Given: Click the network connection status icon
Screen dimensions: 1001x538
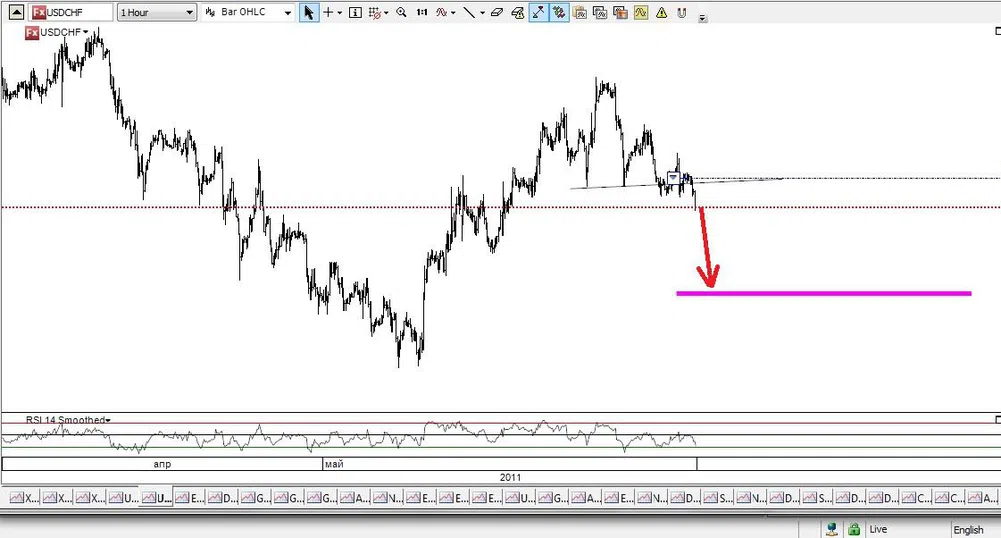Looking at the screenshot, I should coord(831,529).
